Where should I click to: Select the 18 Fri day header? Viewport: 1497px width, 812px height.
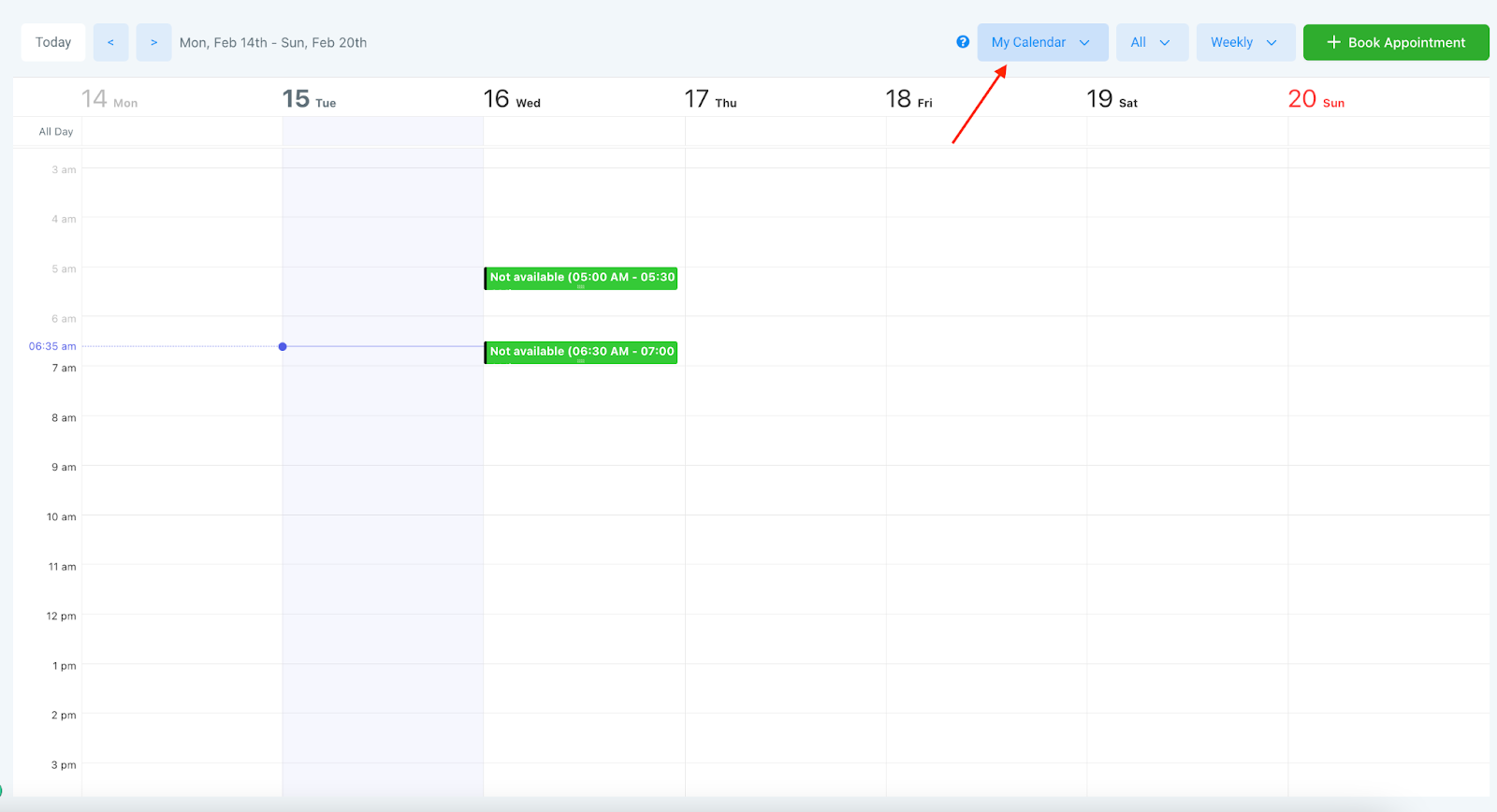pos(908,99)
